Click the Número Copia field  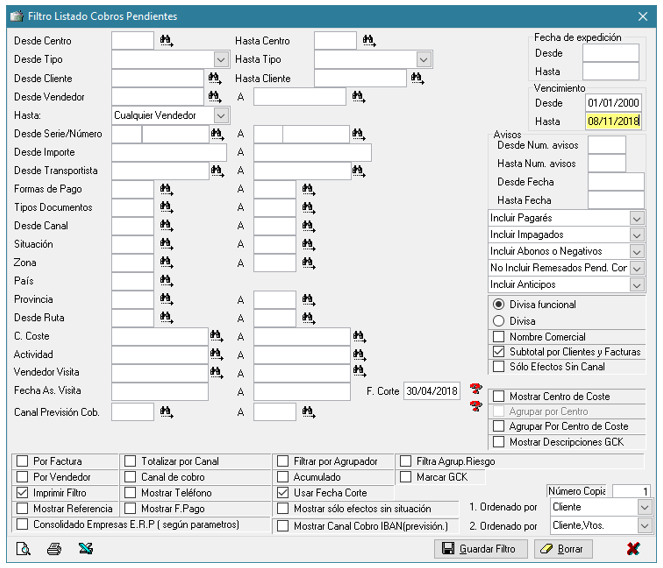pyautogui.click(x=631, y=491)
